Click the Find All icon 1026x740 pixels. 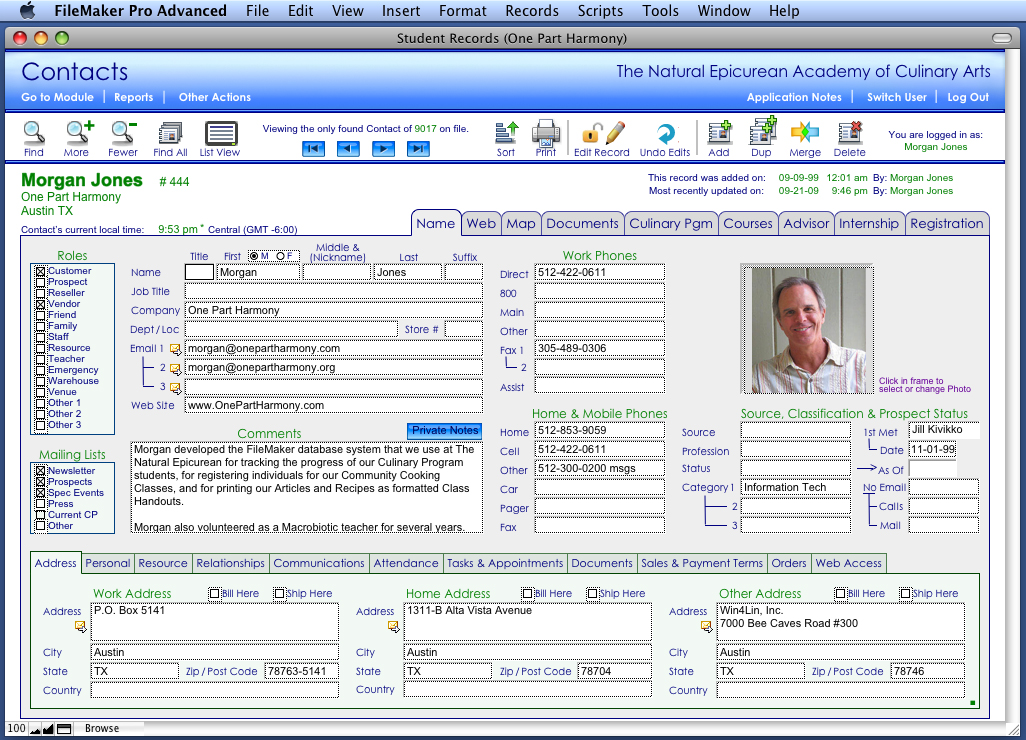point(170,133)
